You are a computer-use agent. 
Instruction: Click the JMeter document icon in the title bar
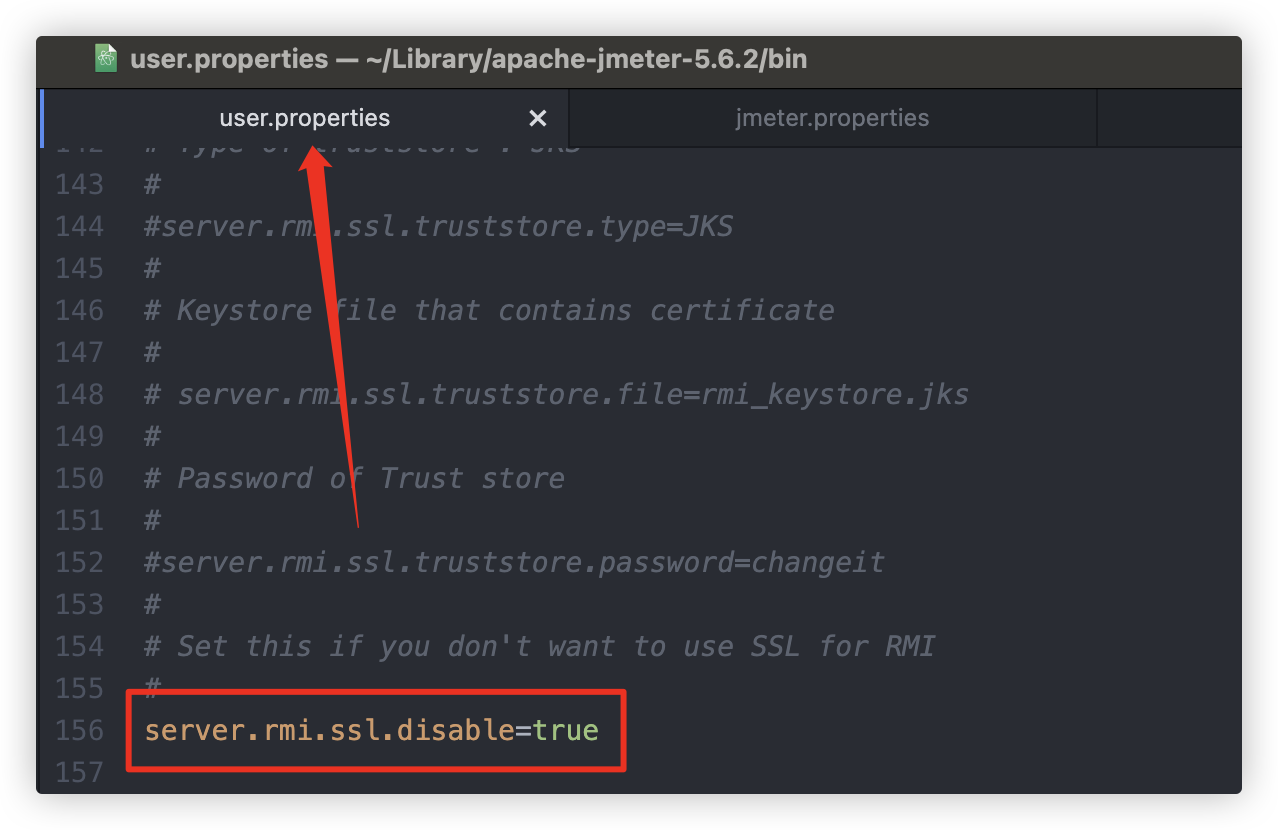click(105, 58)
